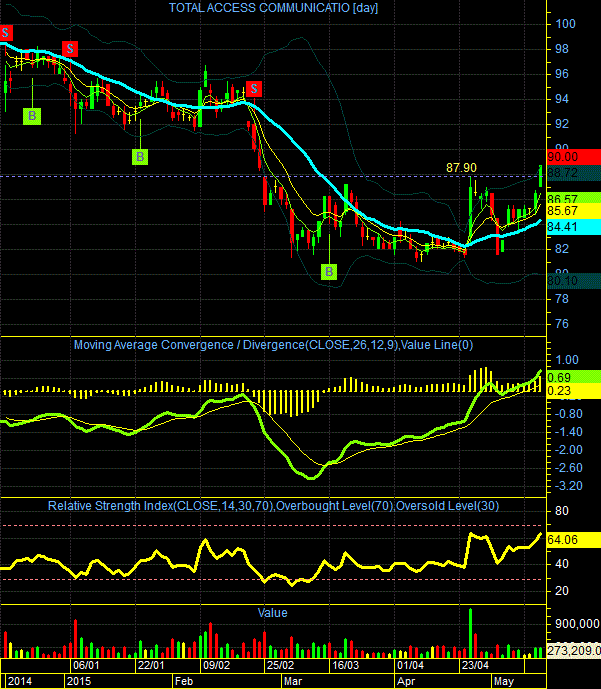Click the 76 price axis label

pyautogui.click(x=562, y=324)
